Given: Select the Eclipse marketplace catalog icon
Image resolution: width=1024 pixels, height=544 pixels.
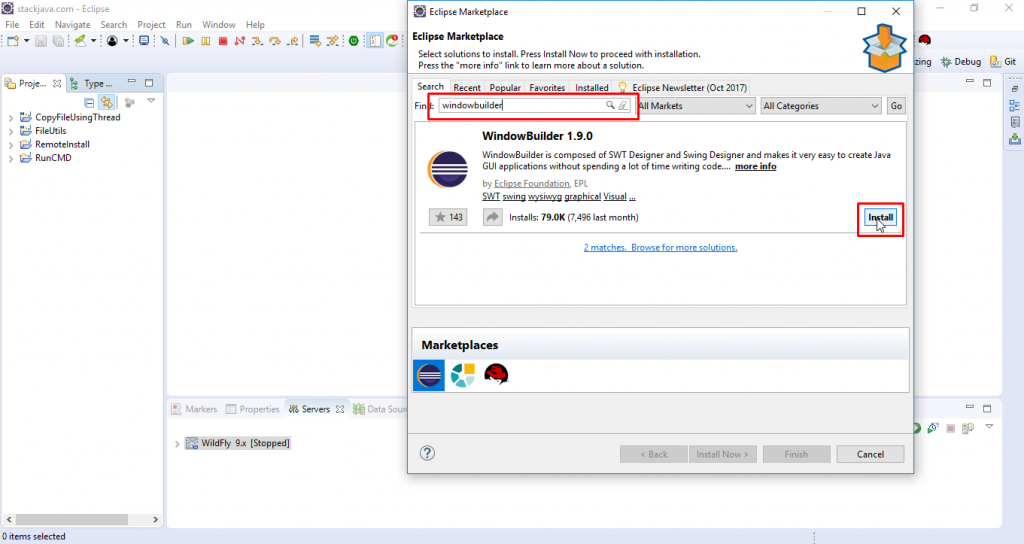Looking at the screenshot, I should [x=428, y=376].
